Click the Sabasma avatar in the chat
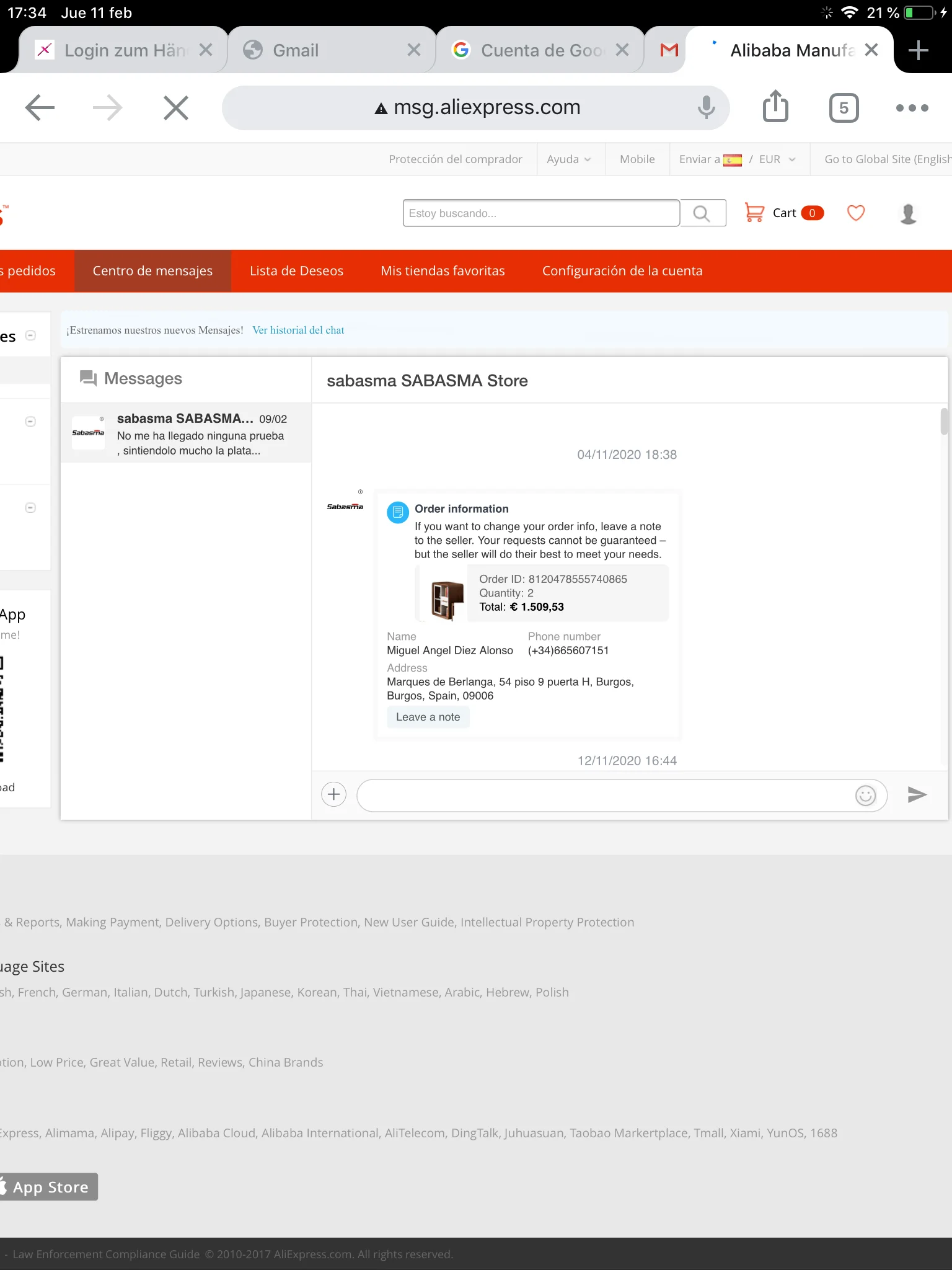Viewport: 952px width, 1270px height. tap(345, 506)
